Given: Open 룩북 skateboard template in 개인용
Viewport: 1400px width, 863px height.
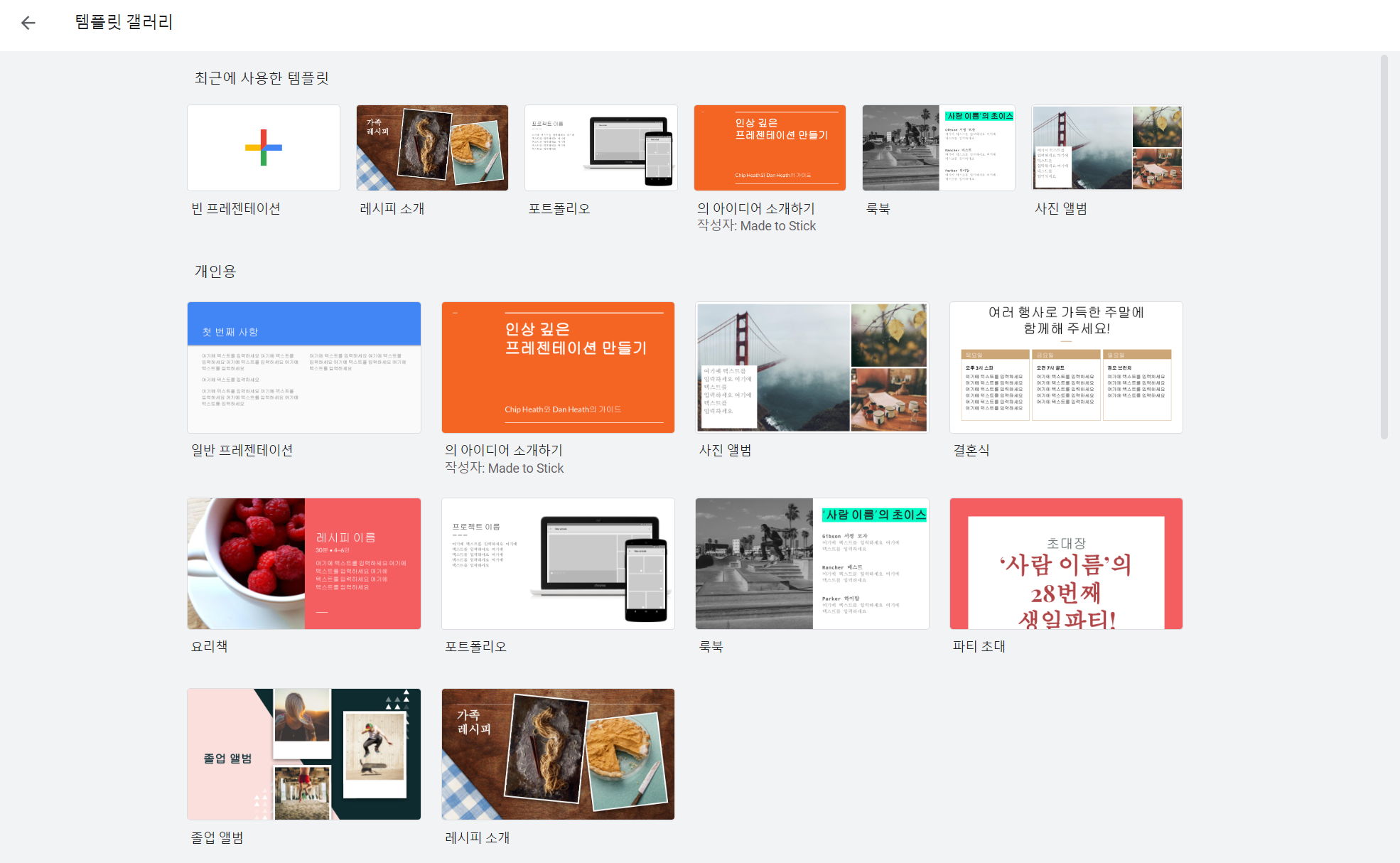Looking at the screenshot, I should click(x=812, y=564).
